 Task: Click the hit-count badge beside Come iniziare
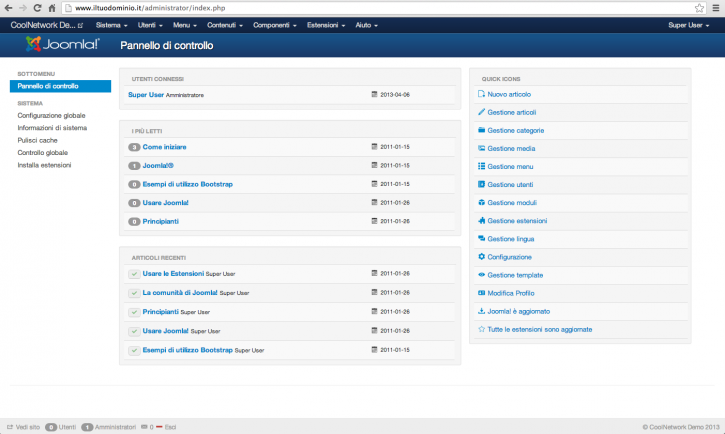point(134,147)
